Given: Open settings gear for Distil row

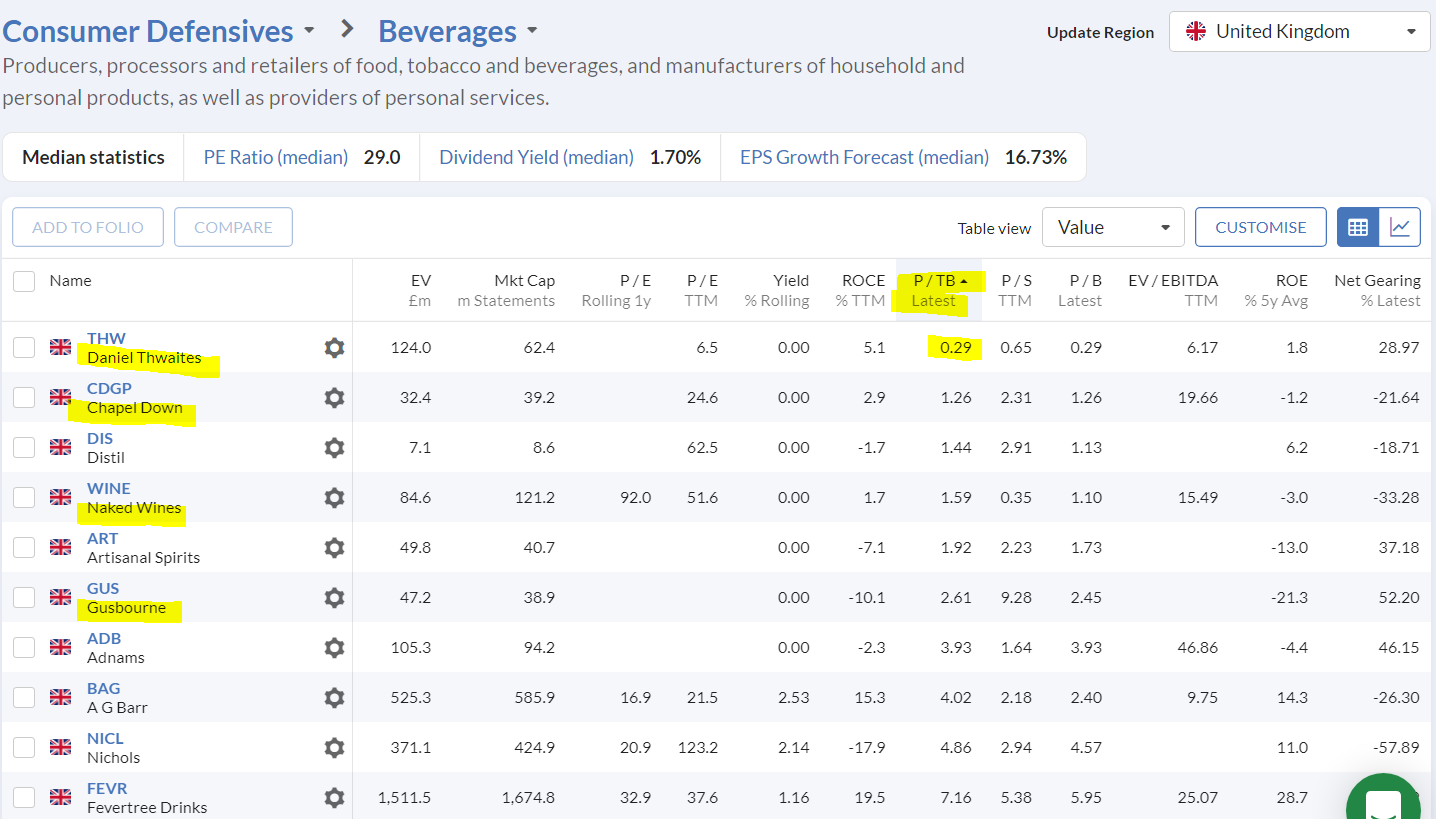Looking at the screenshot, I should (334, 448).
